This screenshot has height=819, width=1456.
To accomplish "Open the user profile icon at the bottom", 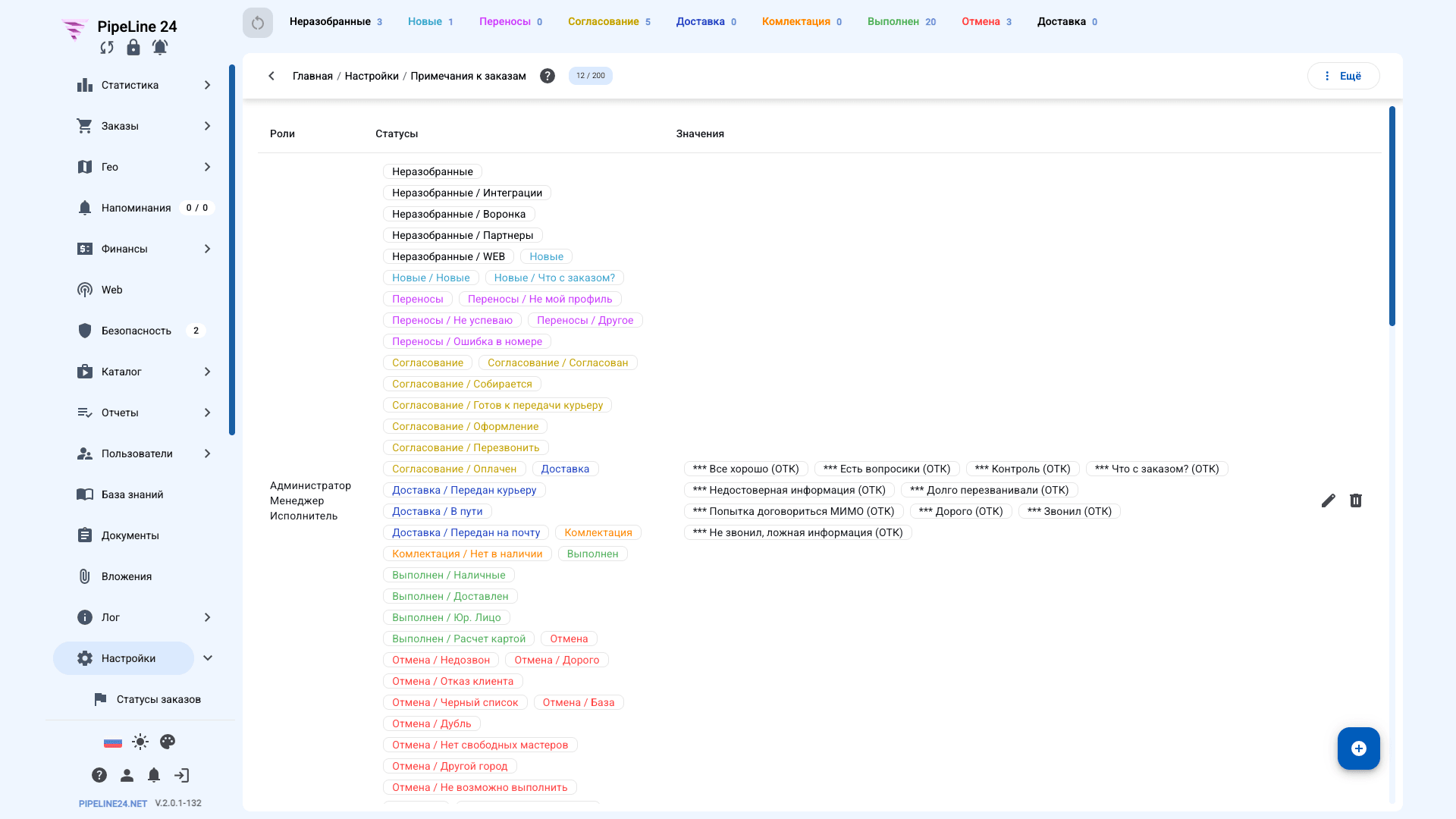I will coord(127,775).
